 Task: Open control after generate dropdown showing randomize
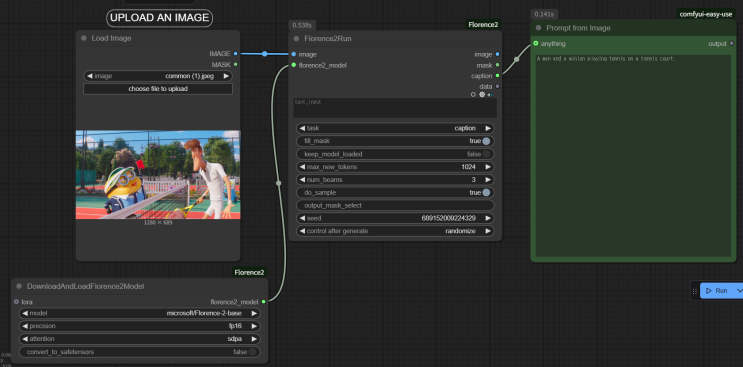click(x=395, y=231)
